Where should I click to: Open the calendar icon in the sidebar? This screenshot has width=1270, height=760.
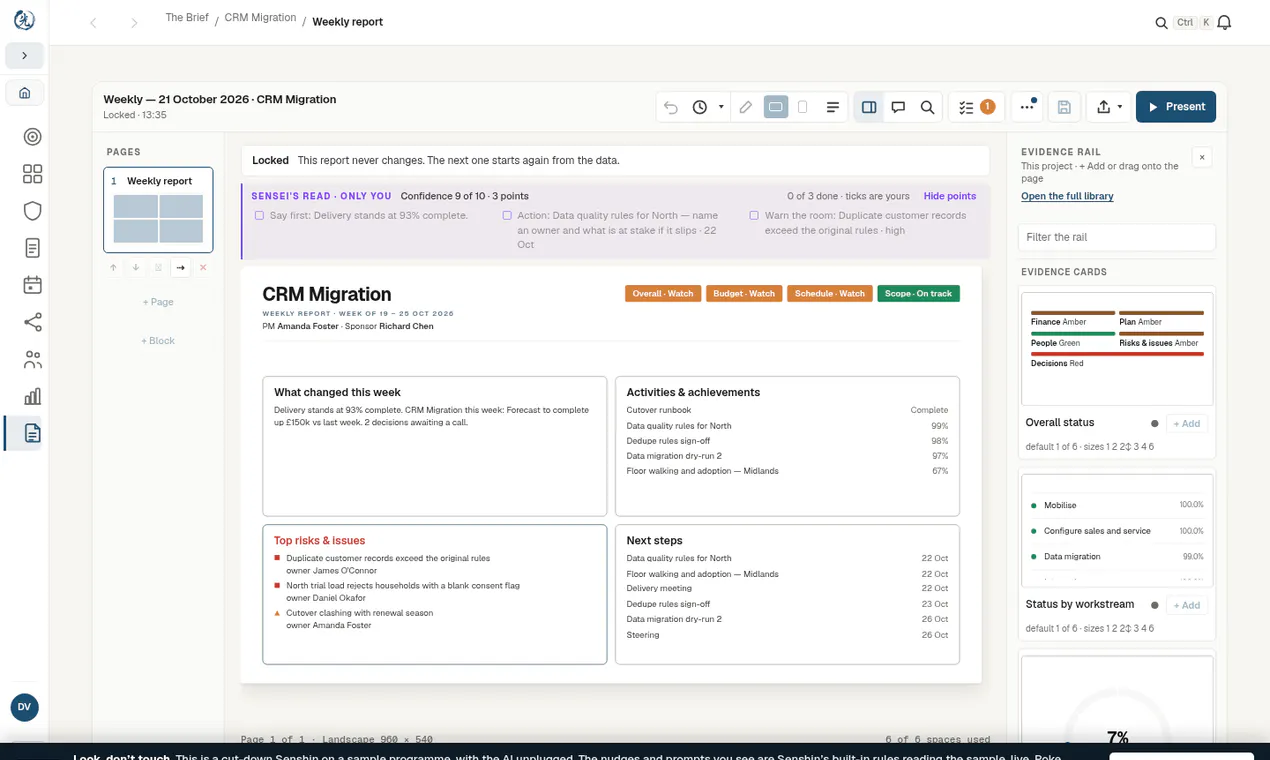click(x=33, y=285)
